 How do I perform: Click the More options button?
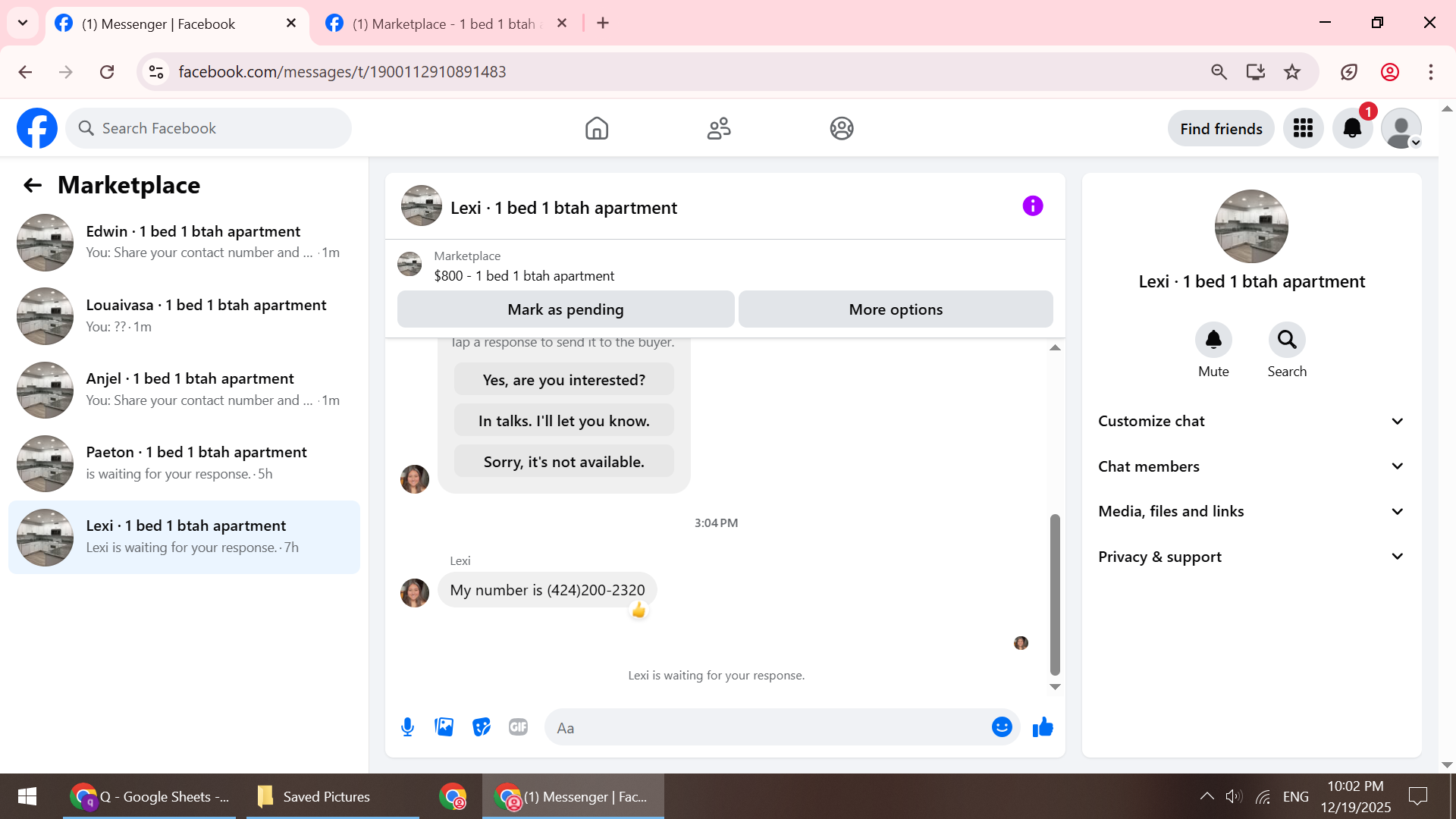pyautogui.click(x=896, y=309)
